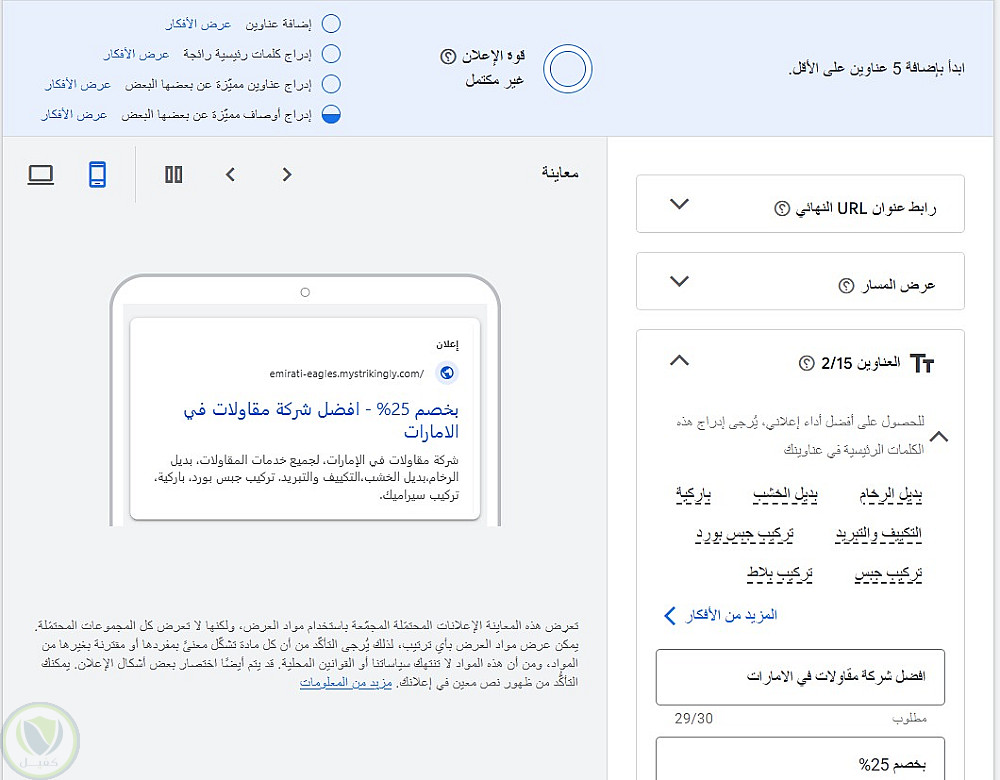Open help icon next to قوة الإعلان
1000x780 pixels.
click(448, 56)
